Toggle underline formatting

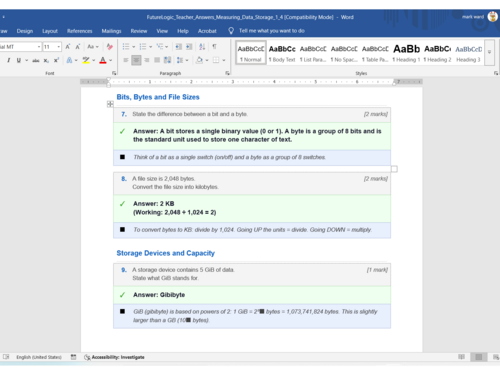click(19, 60)
